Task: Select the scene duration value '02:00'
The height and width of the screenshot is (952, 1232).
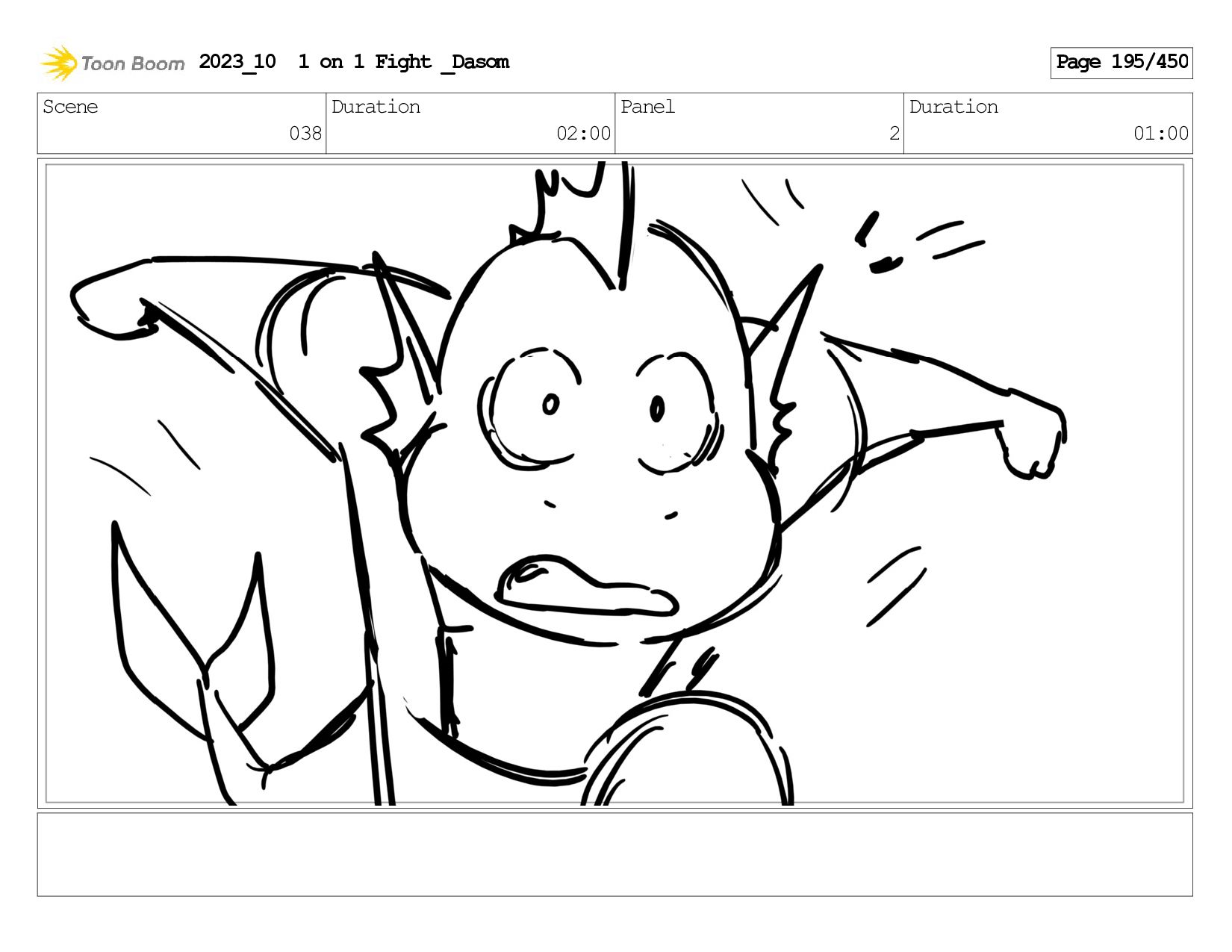Action: [583, 134]
